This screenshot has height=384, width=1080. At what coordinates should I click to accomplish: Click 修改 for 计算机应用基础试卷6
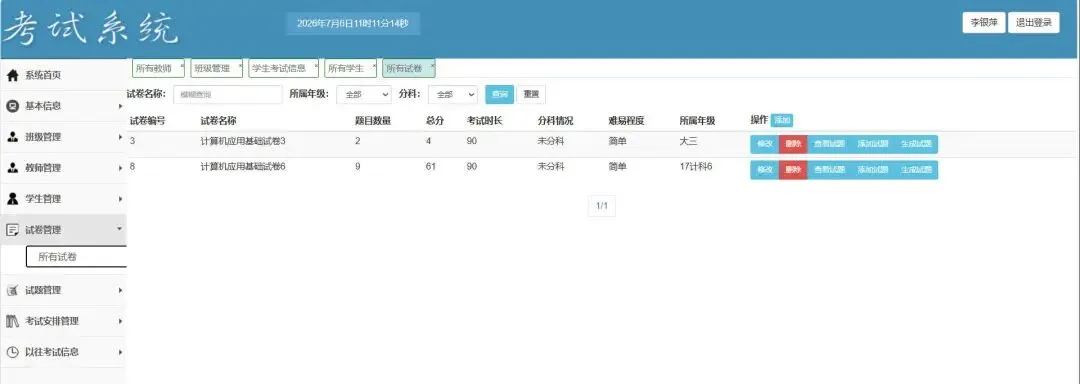(765, 170)
